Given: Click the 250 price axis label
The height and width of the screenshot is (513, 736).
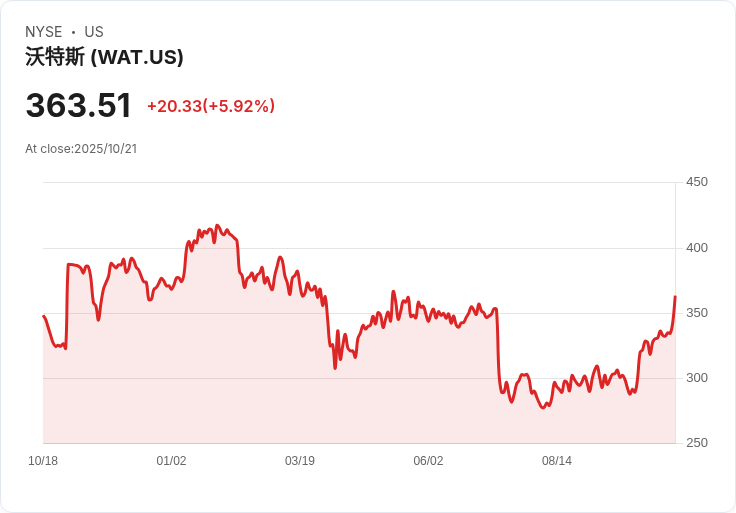Looking at the screenshot, I should coord(697,443).
